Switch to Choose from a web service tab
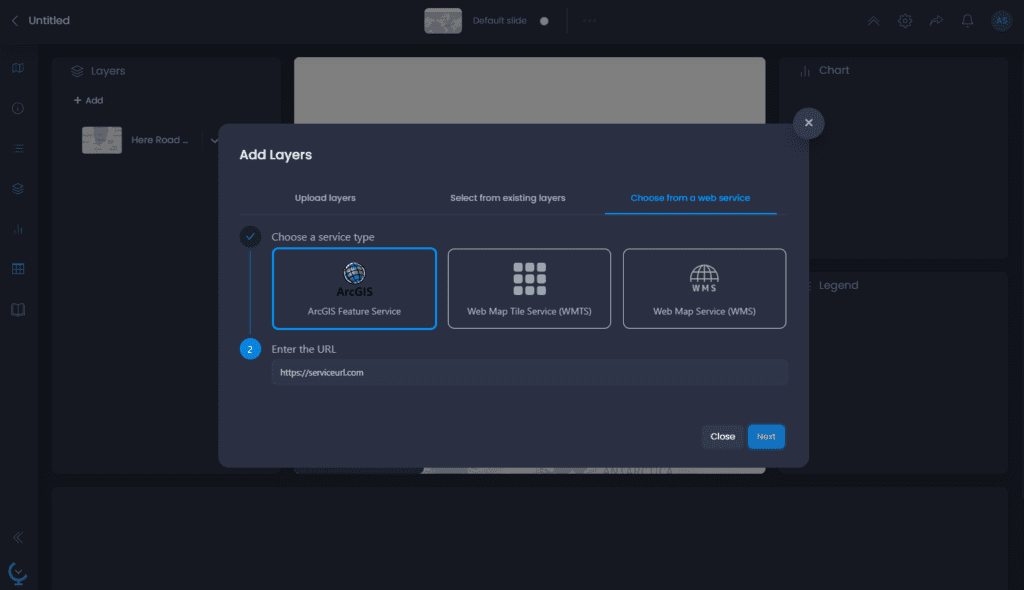This screenshot has width=1024, height=590. point(690,198)
